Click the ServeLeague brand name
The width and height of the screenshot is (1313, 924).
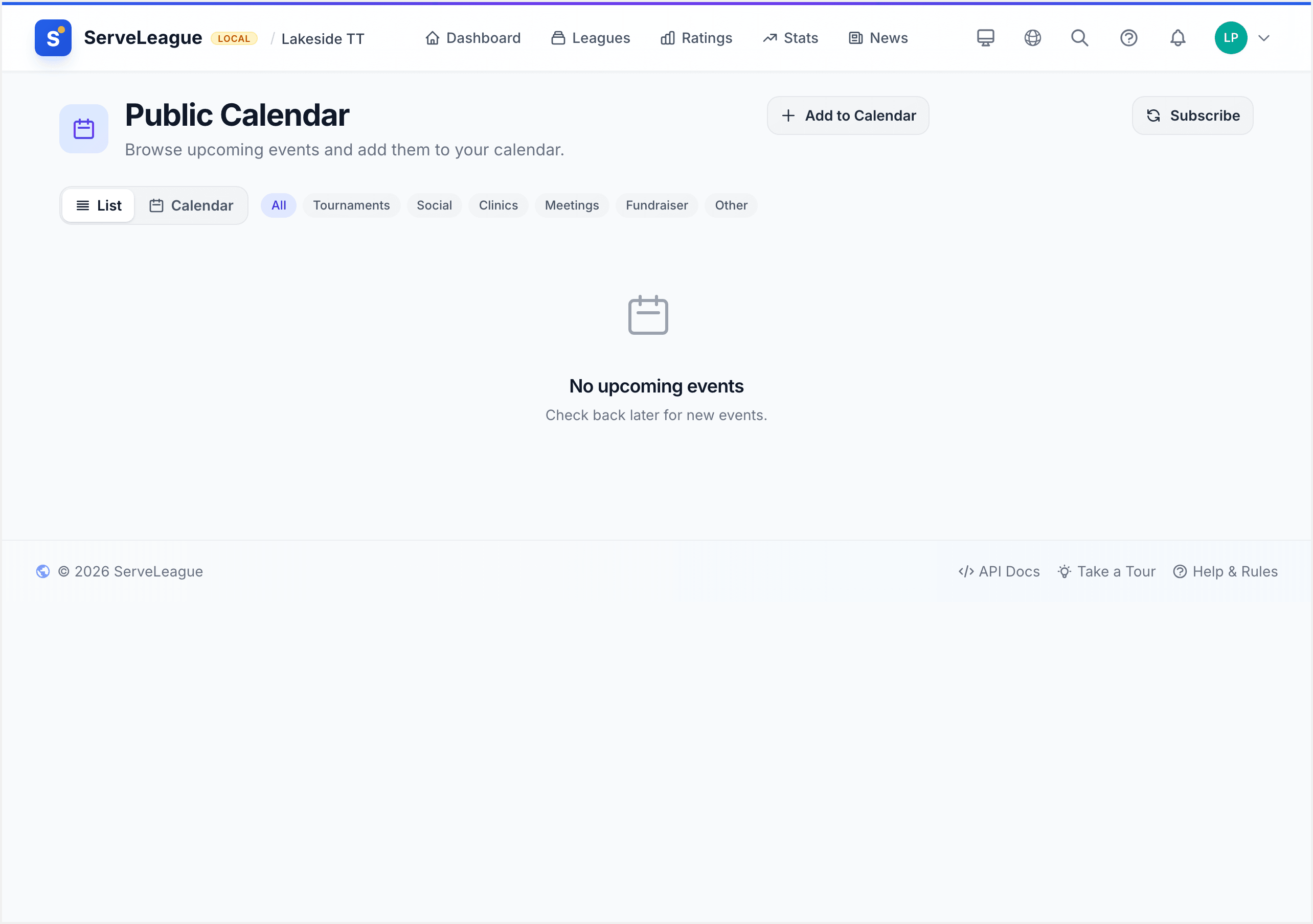tap(143, 38)
